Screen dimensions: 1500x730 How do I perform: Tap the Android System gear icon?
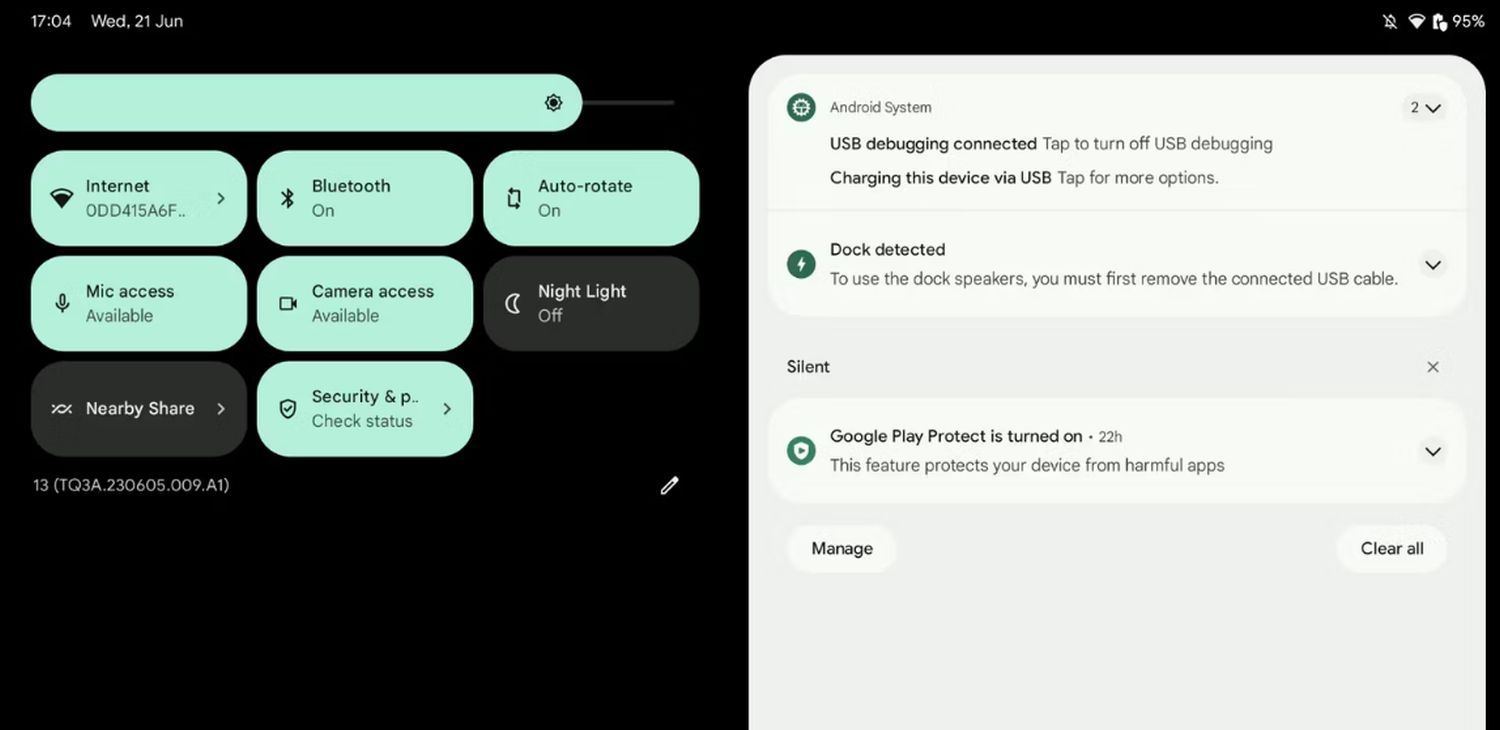click(x=801, y=107)
